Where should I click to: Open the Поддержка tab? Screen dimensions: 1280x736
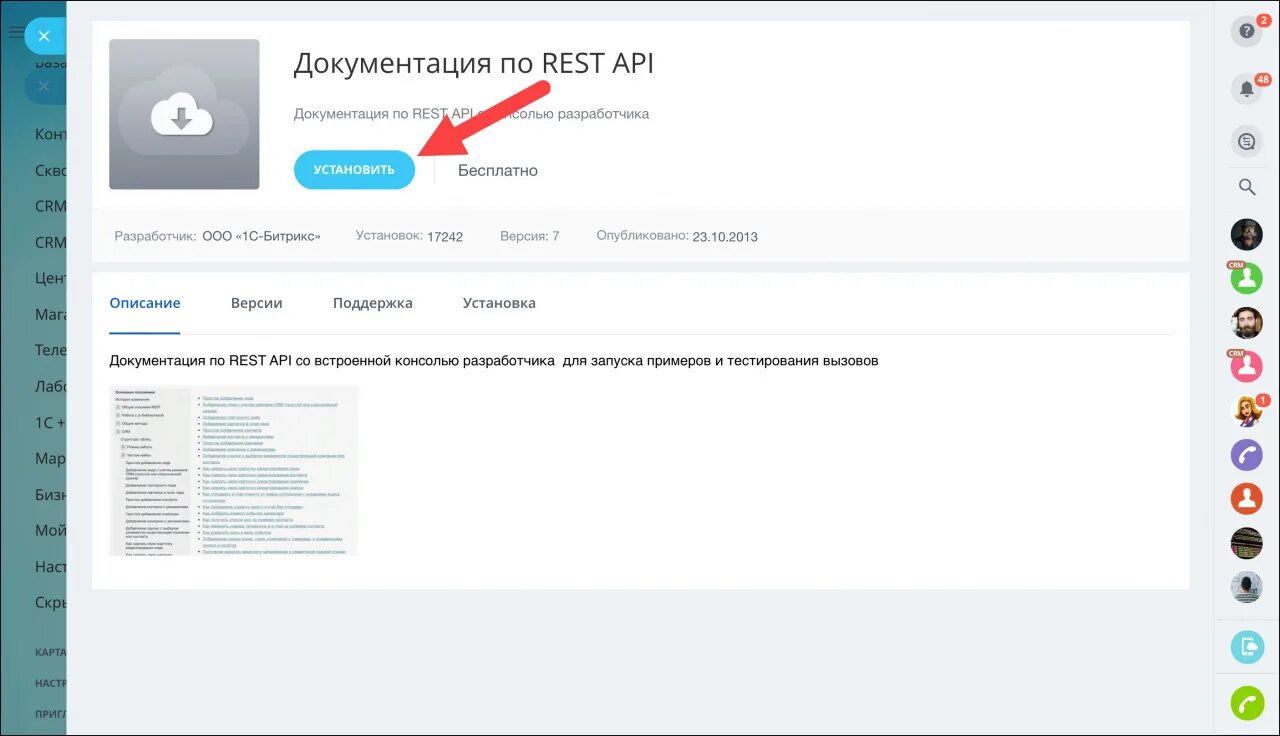pos(373,303)
